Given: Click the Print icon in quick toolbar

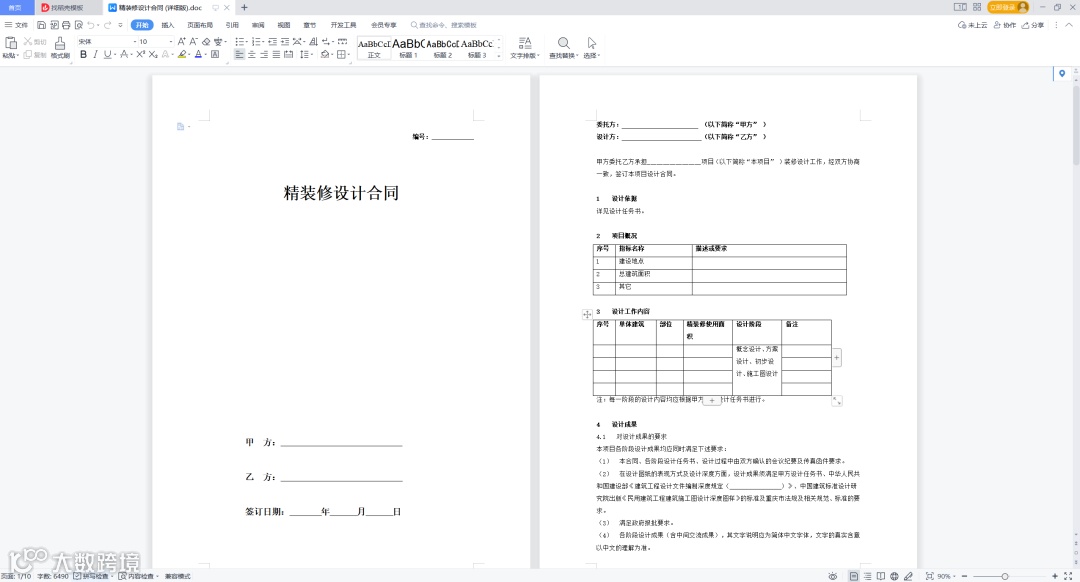Looking at the screenshot, I should tap(66, 25).
